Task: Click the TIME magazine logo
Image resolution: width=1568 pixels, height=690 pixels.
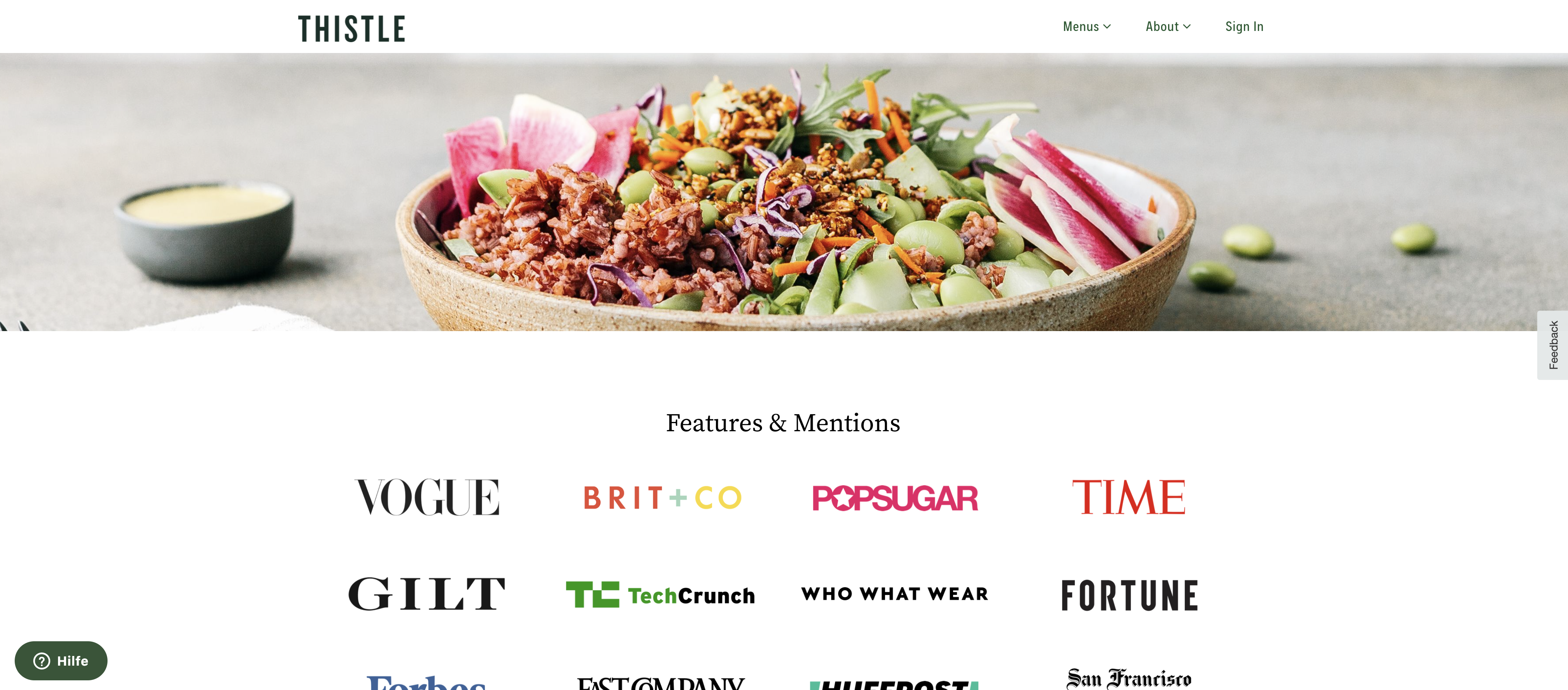Action: [1129, 497]
